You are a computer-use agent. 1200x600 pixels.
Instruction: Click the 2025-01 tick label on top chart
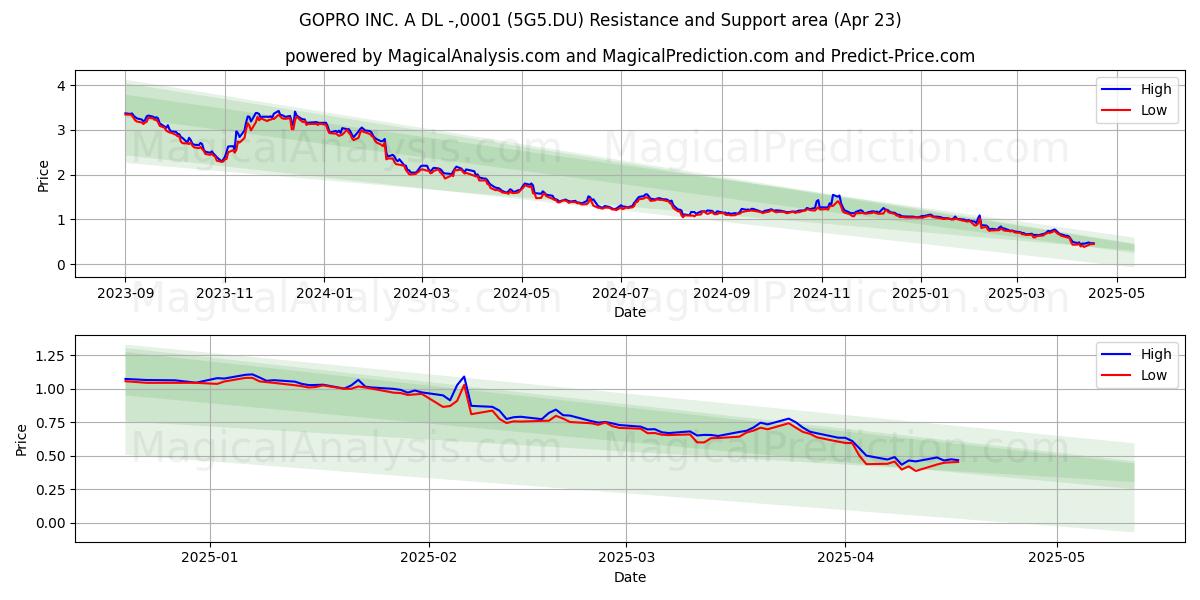[921, 293]
